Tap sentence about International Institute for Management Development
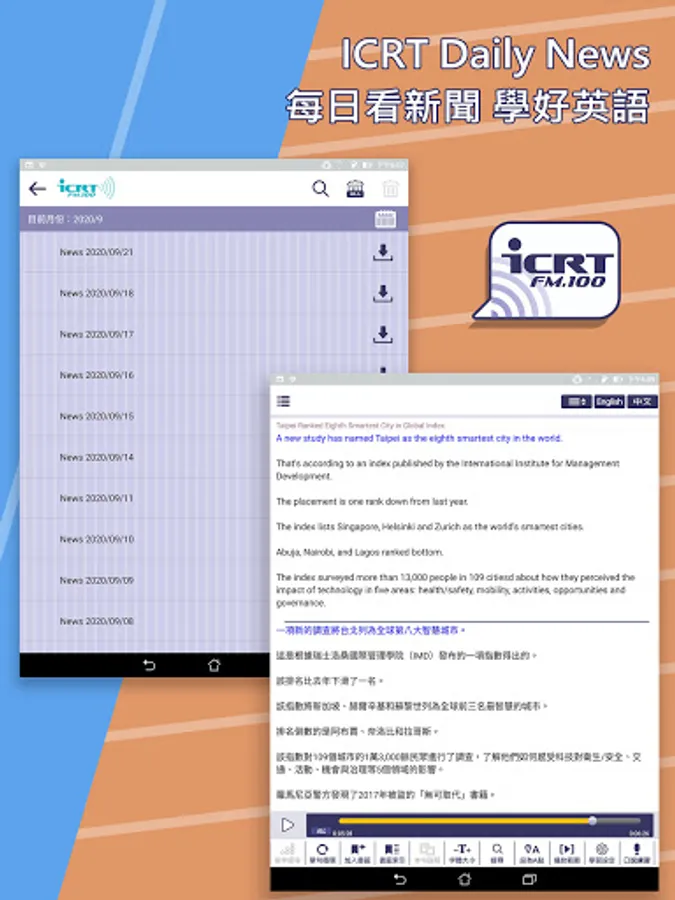Viewport: 675px width, 900px height. point(448,470)
